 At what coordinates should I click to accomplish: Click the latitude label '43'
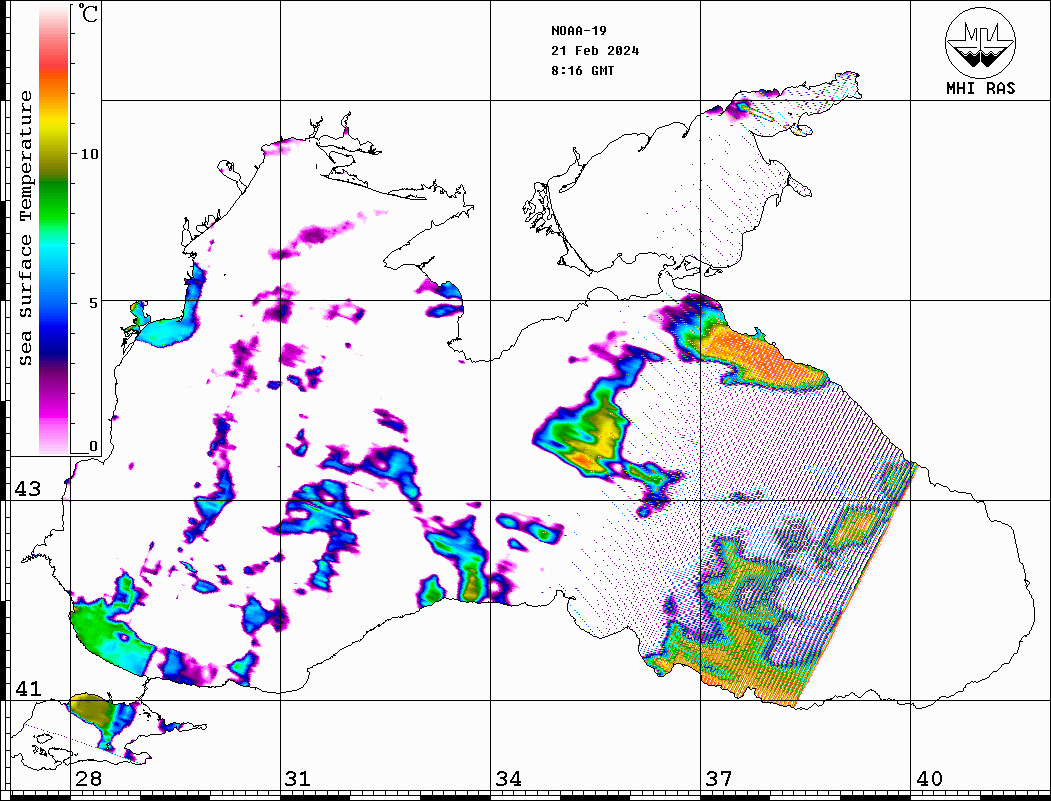[x=27, y=489]
